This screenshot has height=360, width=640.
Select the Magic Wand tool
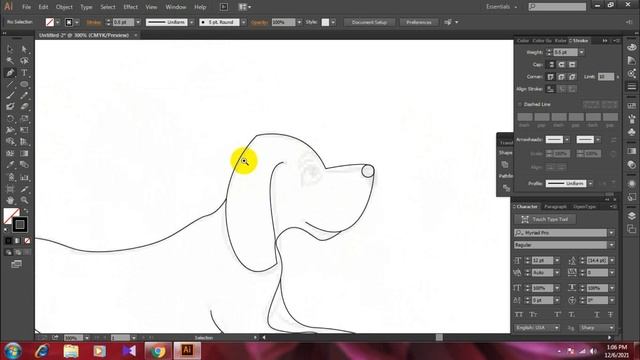pos(10,61)
